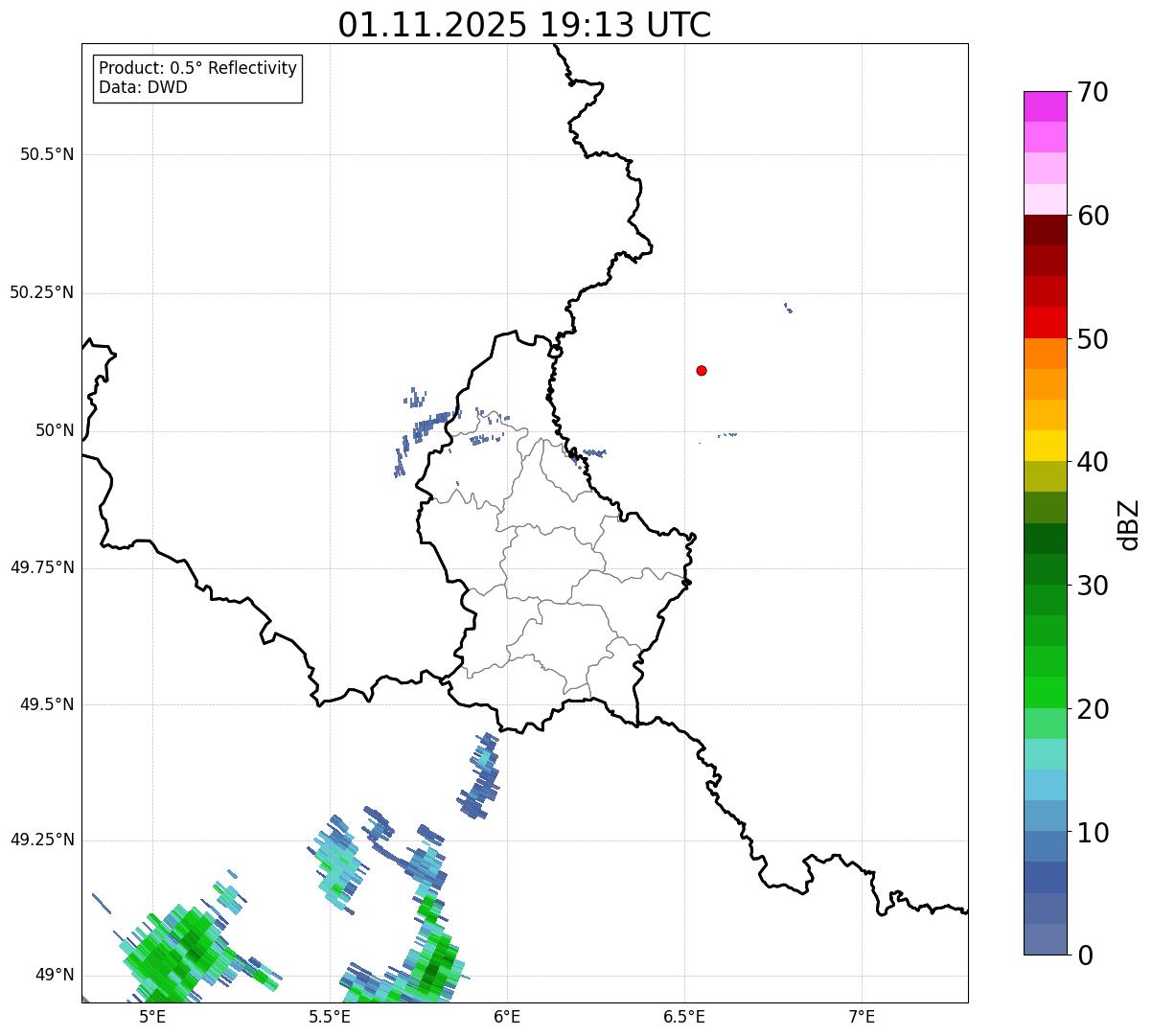Click the yellow colorbar segment above 40
This screenshot has width=1152, height=1036.
[1045, 446]
